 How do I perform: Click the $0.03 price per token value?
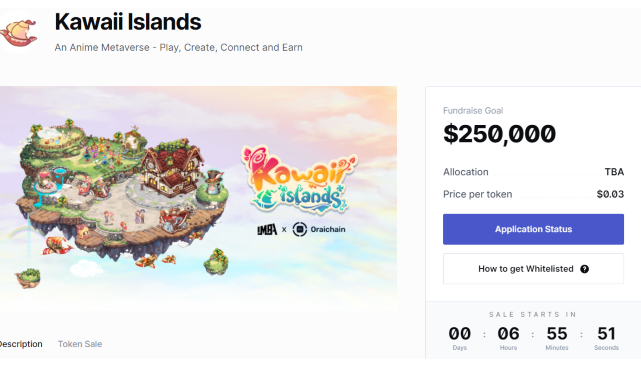pos(610,194)
